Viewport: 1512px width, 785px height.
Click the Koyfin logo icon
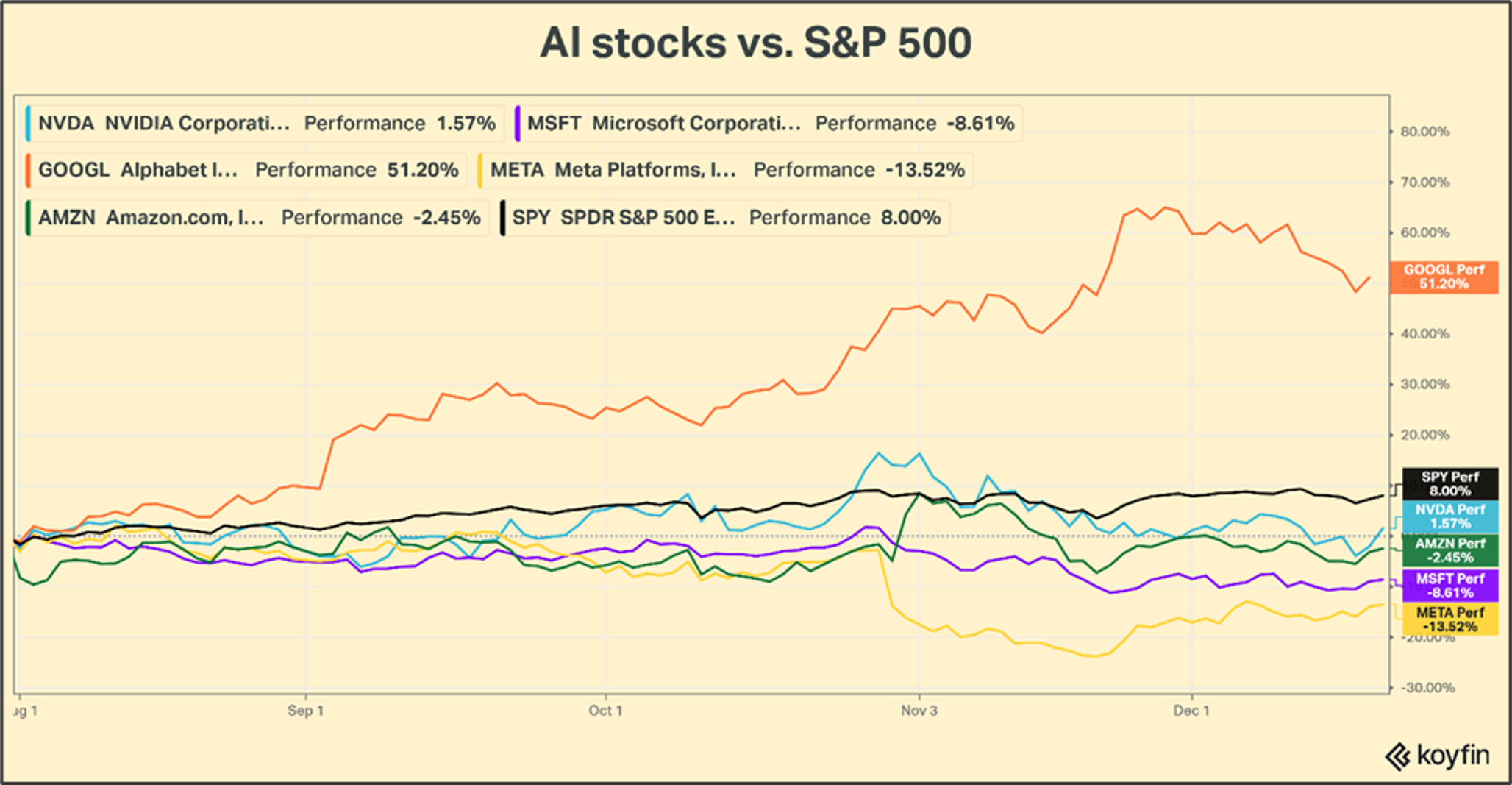tap(1397, 756)
